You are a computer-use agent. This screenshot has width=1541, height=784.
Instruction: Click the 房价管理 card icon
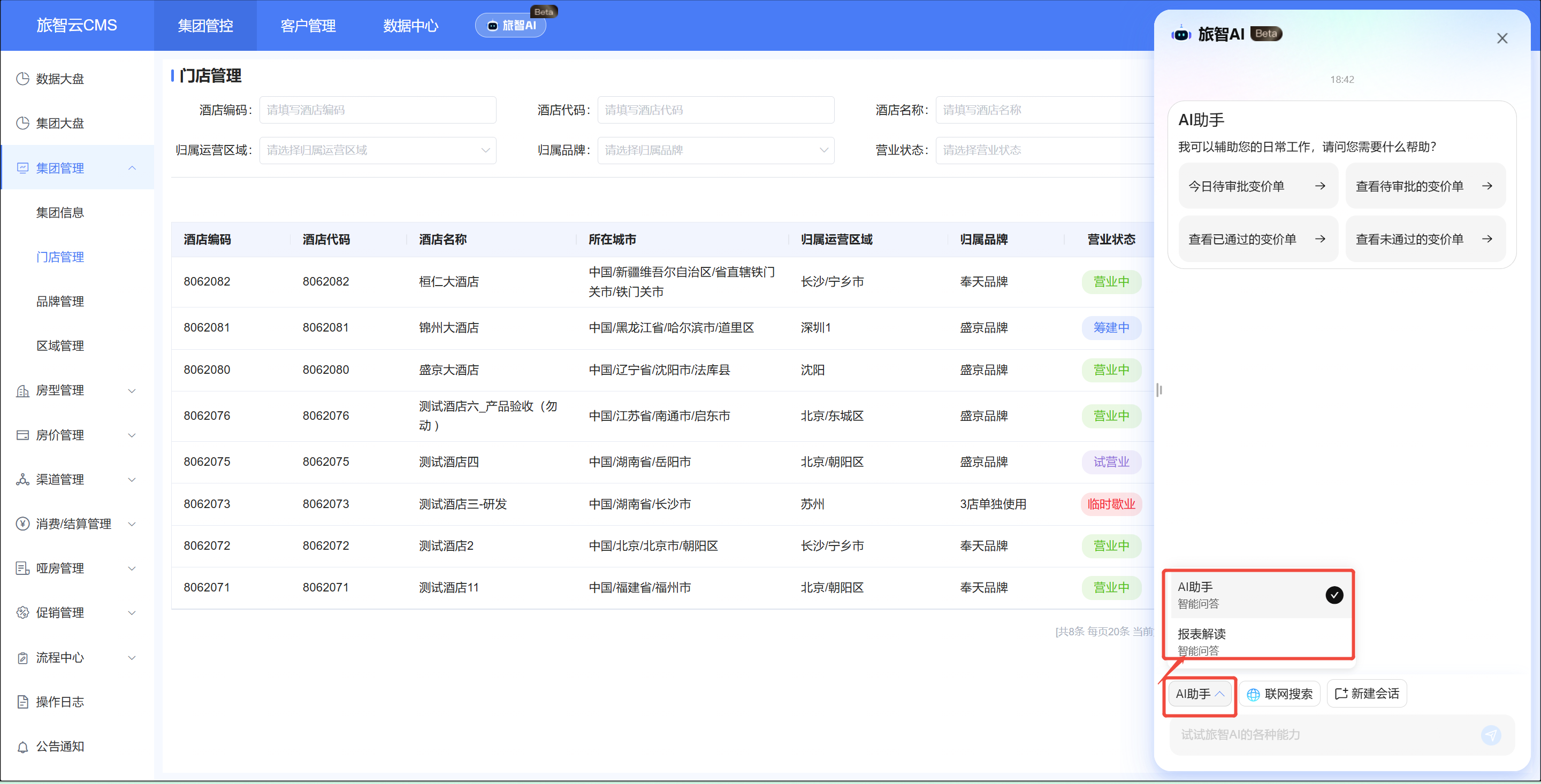point(22,435)
